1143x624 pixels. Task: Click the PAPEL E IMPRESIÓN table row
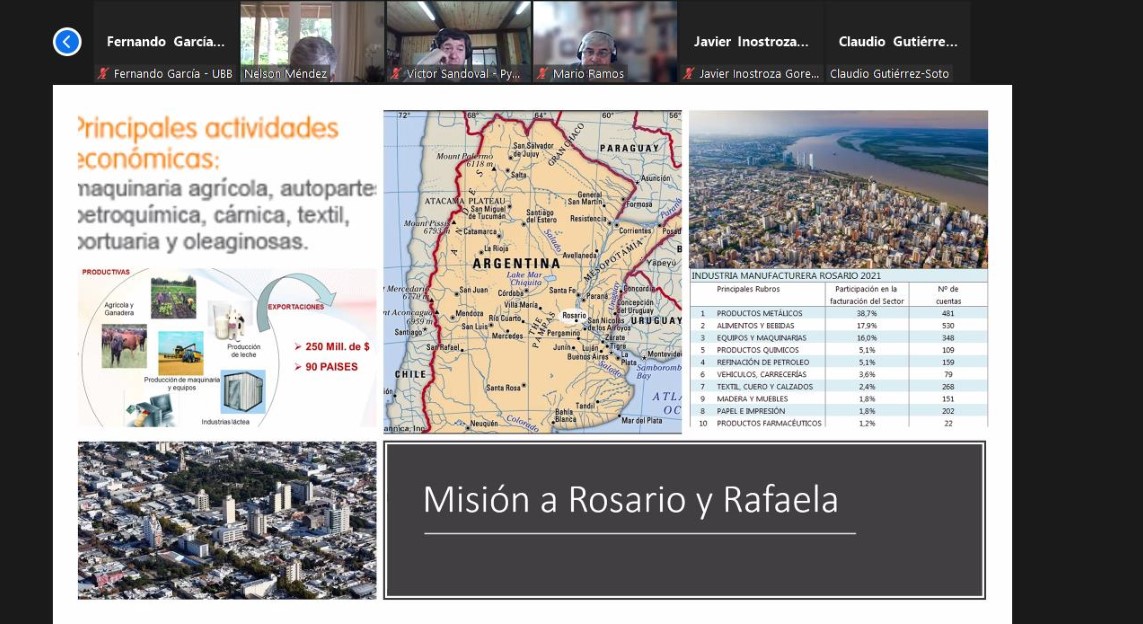838,410
